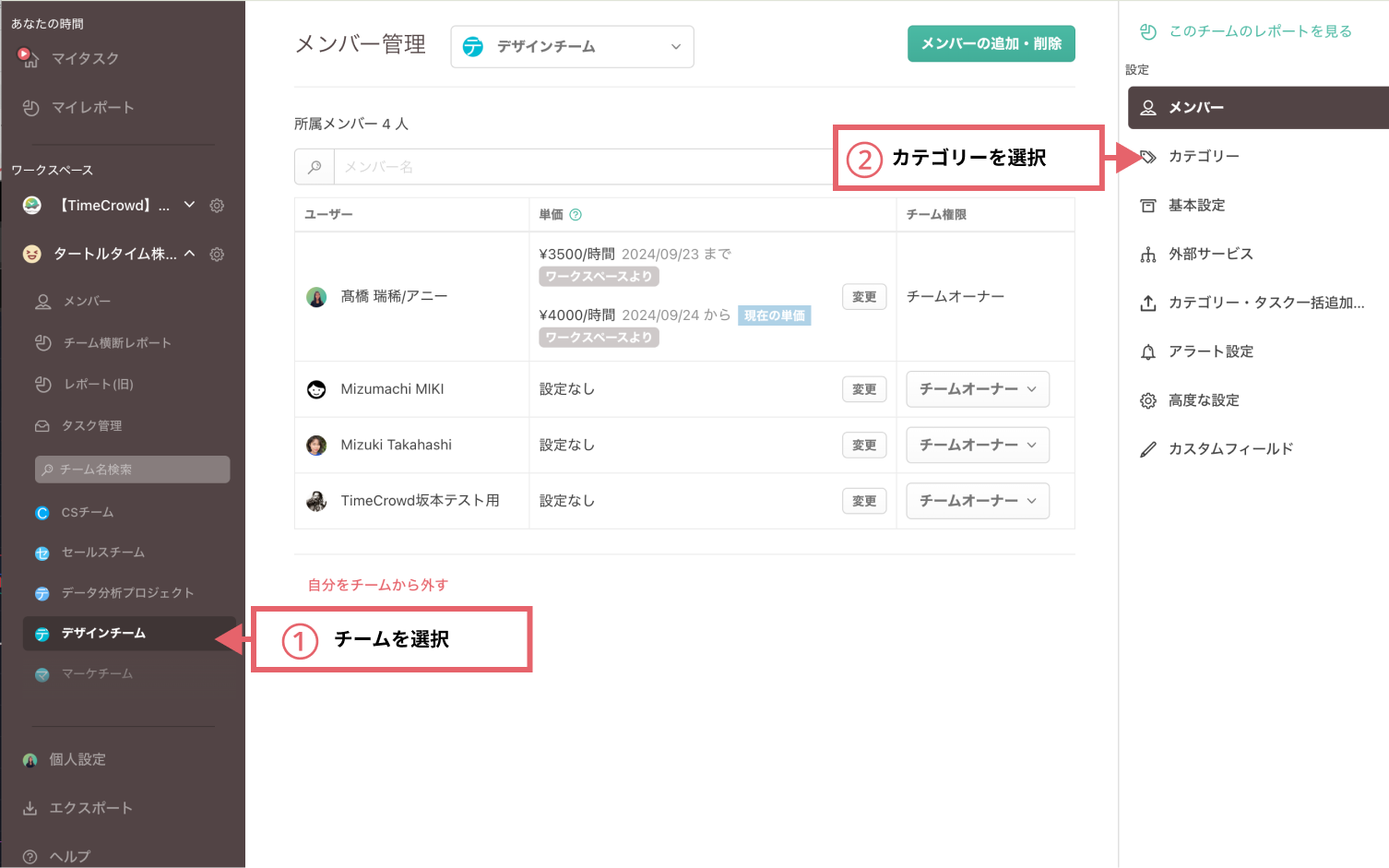Expand the TimeCrowd workspace chevron
Viewport: 1389px width, 868px height.
click(189, 205)
